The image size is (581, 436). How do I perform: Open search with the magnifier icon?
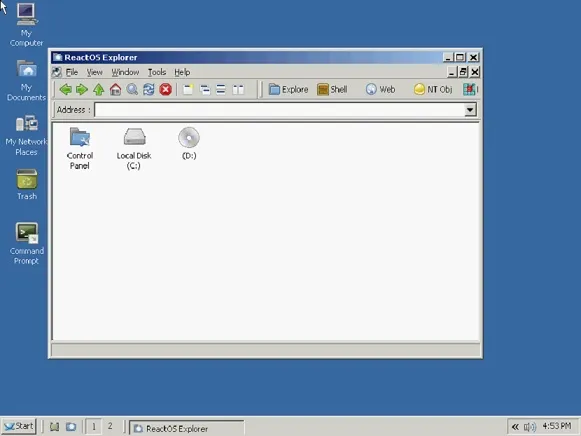tap(132, 89)
